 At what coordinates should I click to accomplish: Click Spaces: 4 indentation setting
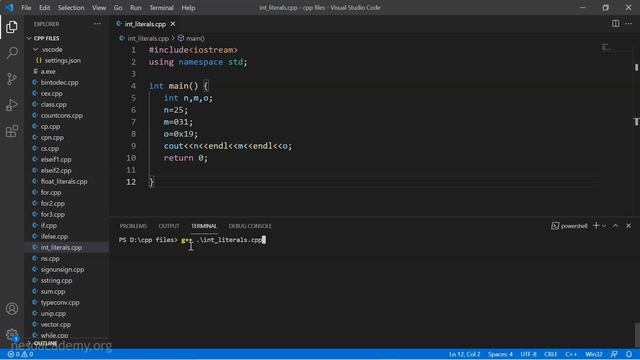[x=500, y=354]
